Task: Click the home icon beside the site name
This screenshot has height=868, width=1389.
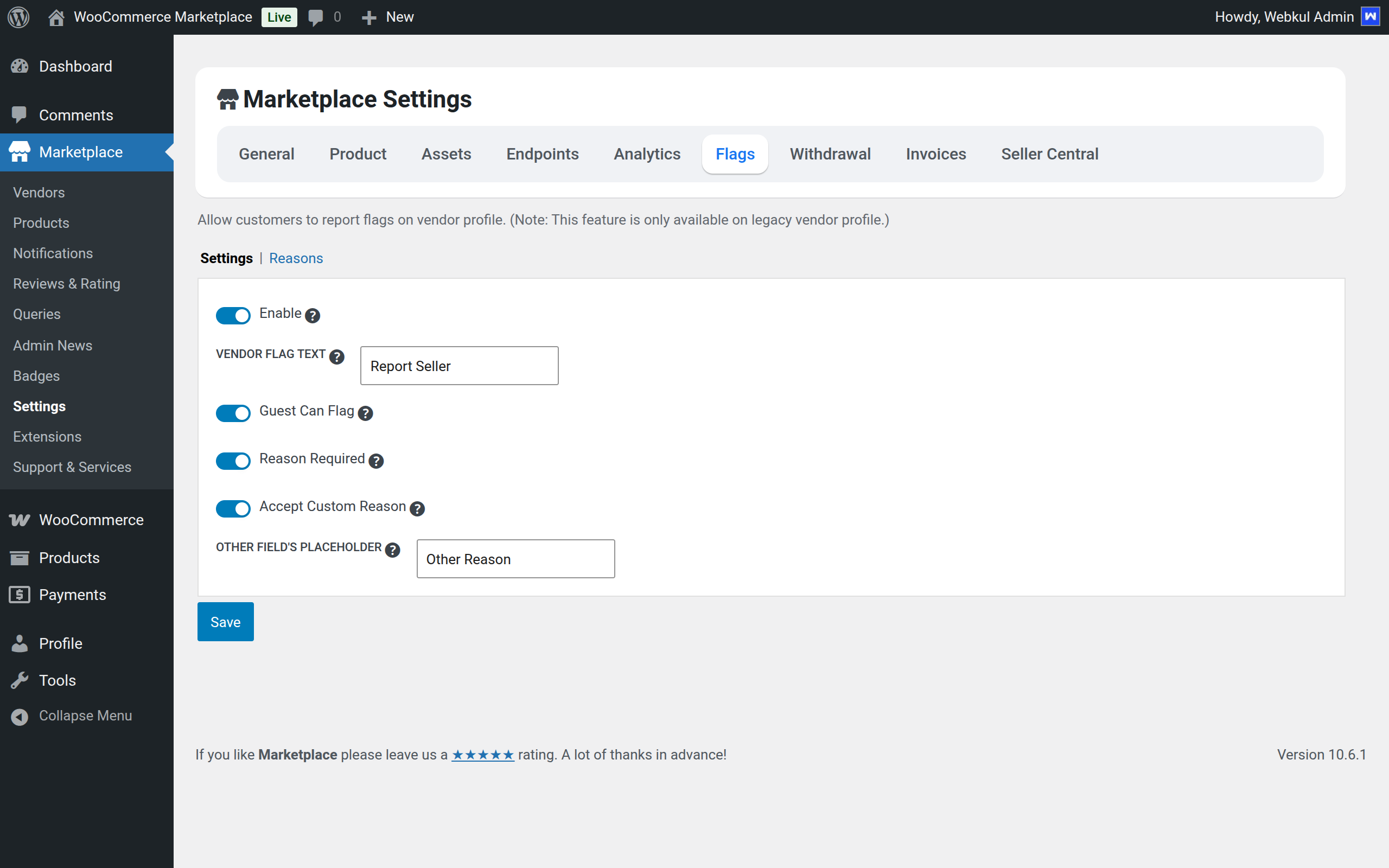Action: [56, 17]
